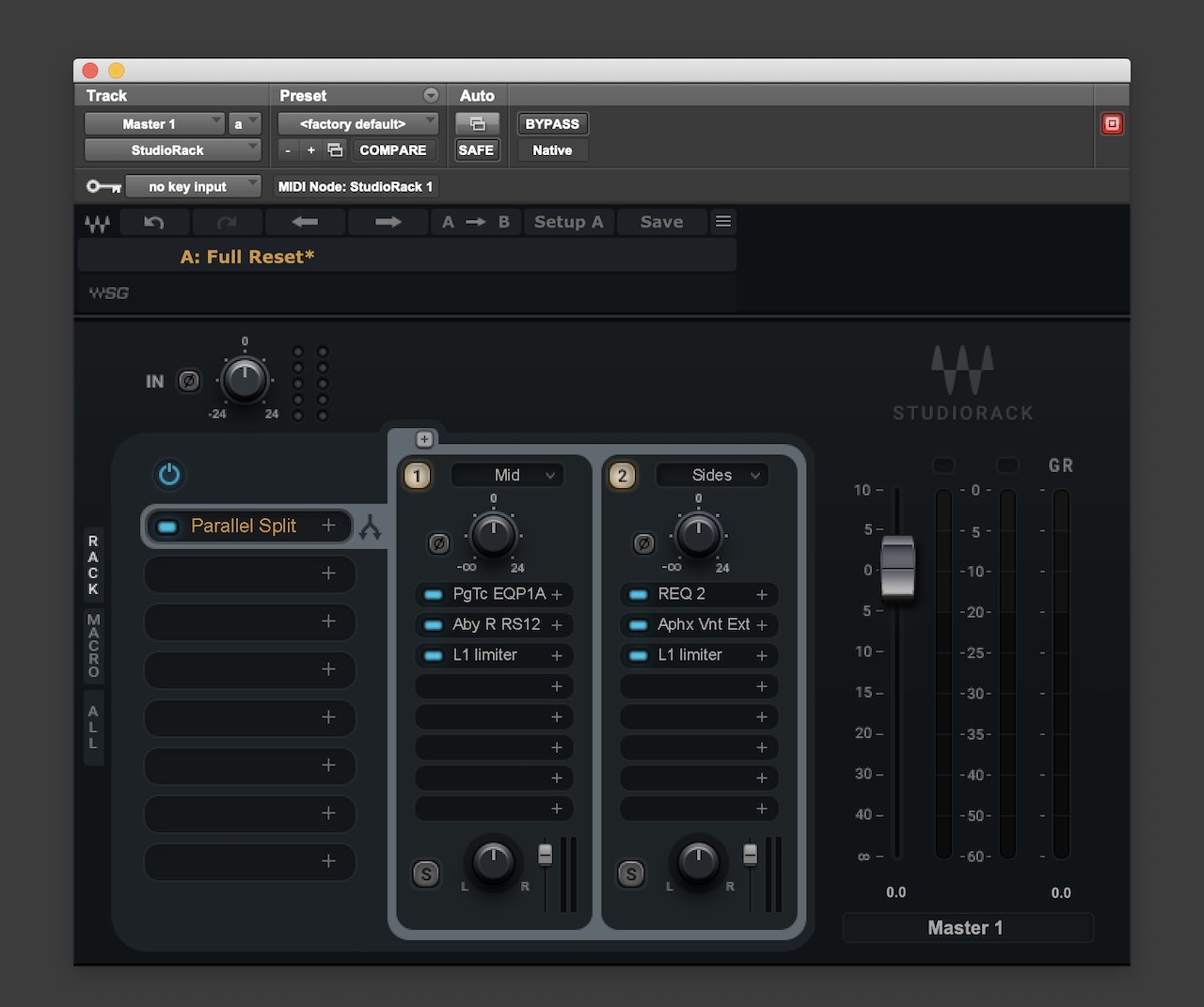This screenshot has height=1007, width=1204.
Task: Open the Waves hamburger menu
Action: (723, 222)
